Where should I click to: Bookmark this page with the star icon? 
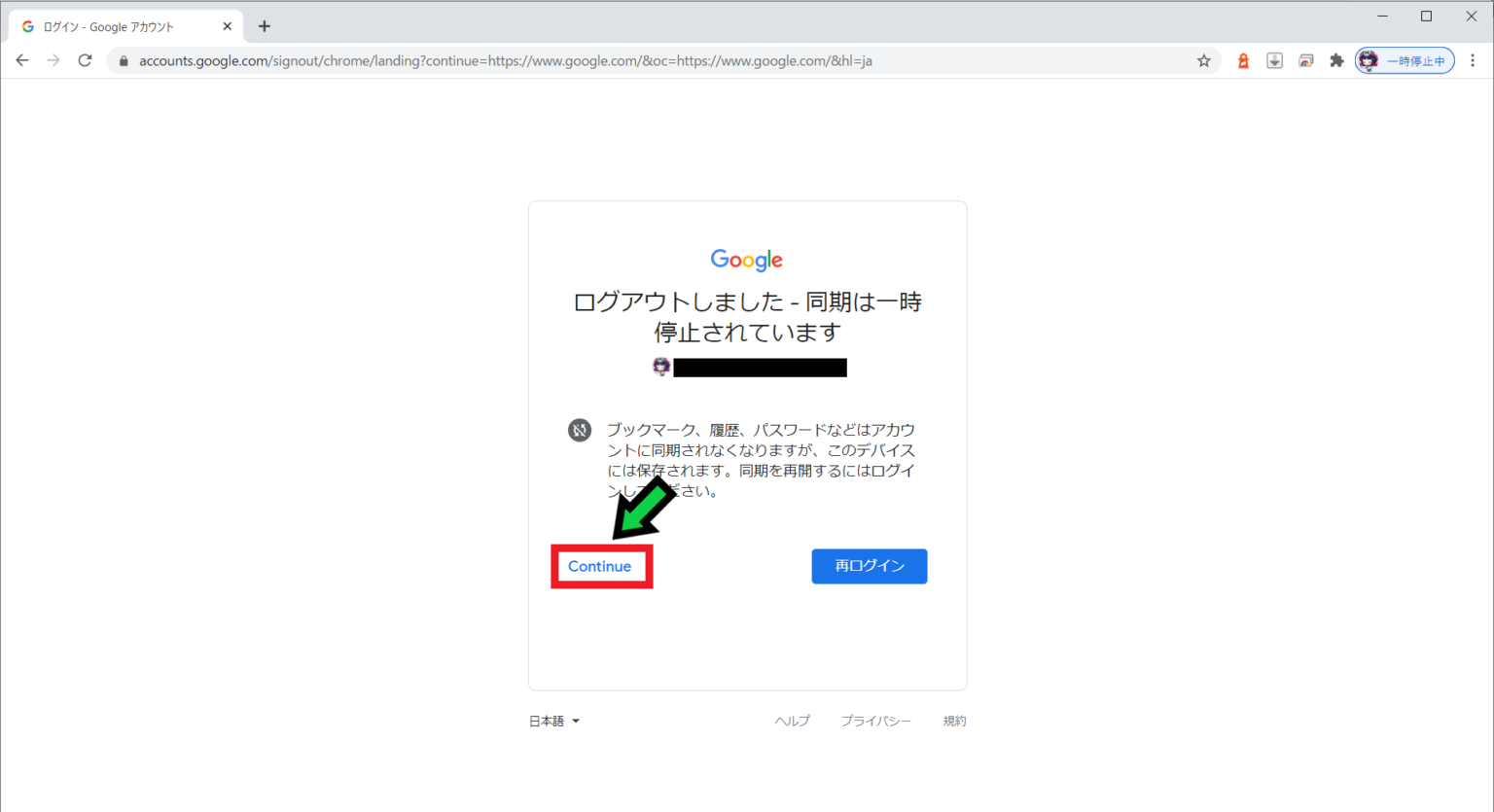[1203, 60]
